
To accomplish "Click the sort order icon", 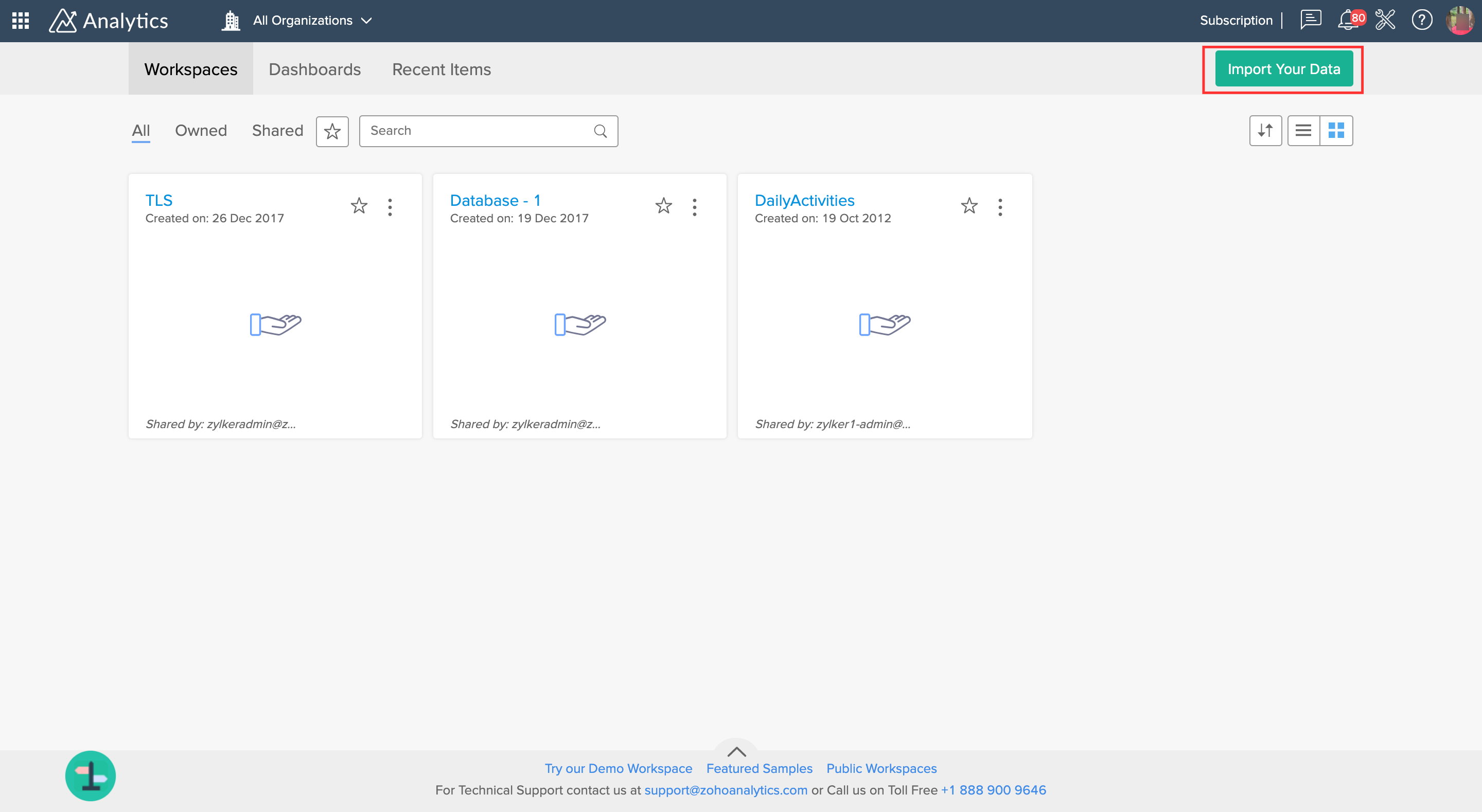I will (x=1265, y=131).
